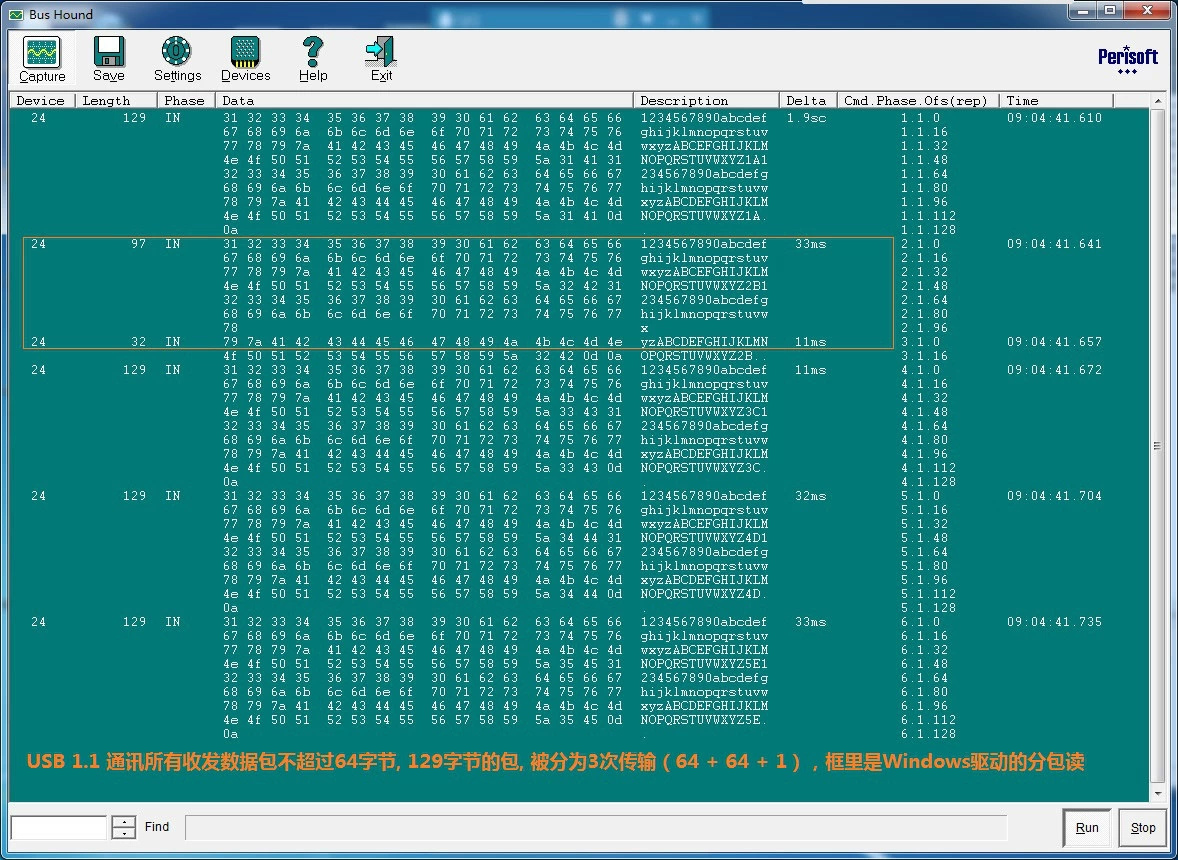The width and height of the screenshot is (1178, 860).
Task: Click the delta value 1.9sc
Action: [806, 118]
